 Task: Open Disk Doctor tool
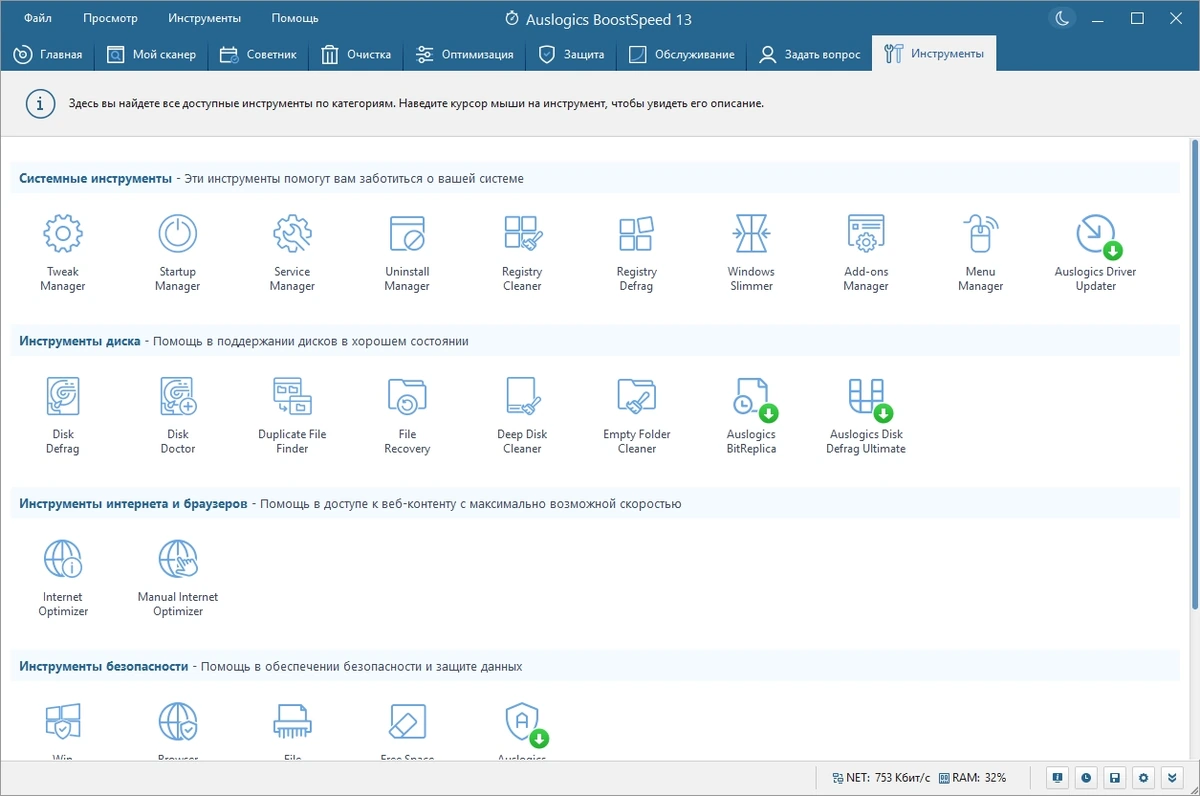pos(178,414)
